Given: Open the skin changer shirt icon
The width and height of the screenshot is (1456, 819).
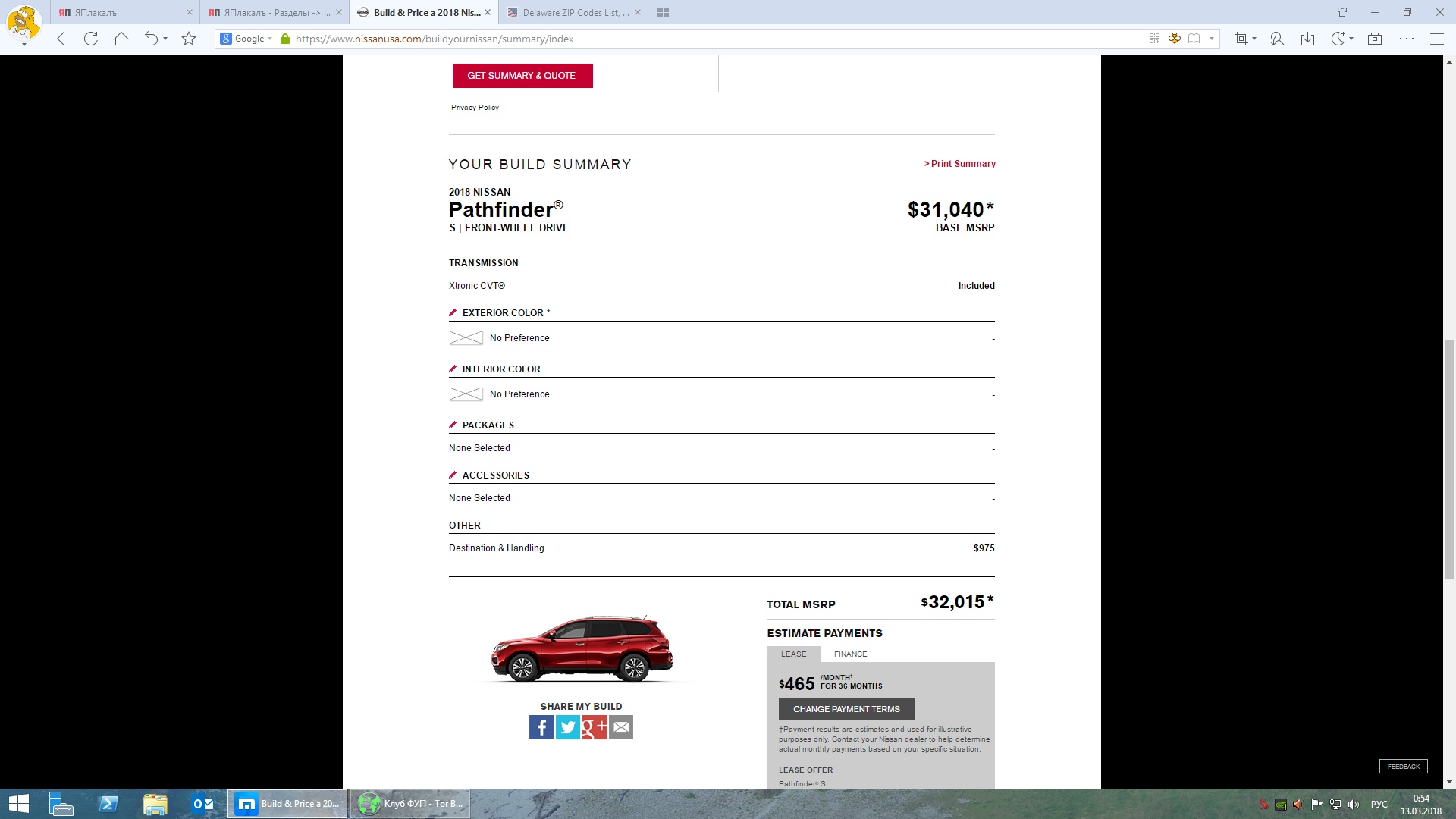Looking at the screenshot, I should 1342,12.
